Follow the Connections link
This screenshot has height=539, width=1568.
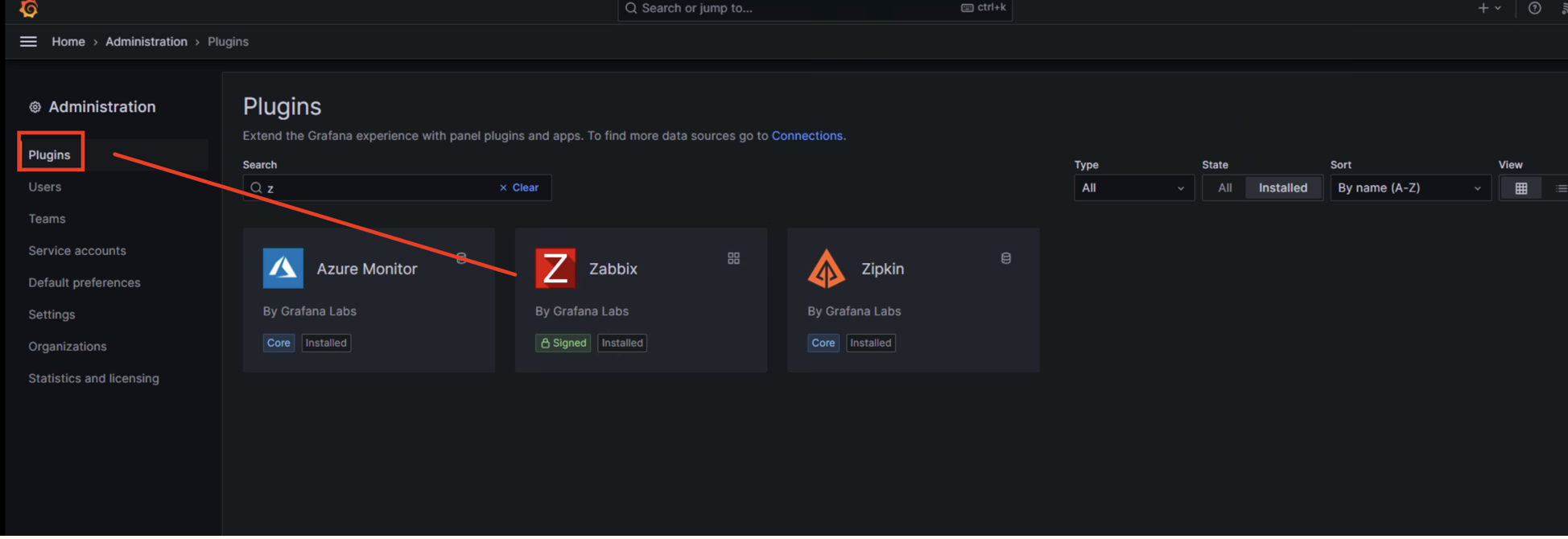(x=807, y=136)
